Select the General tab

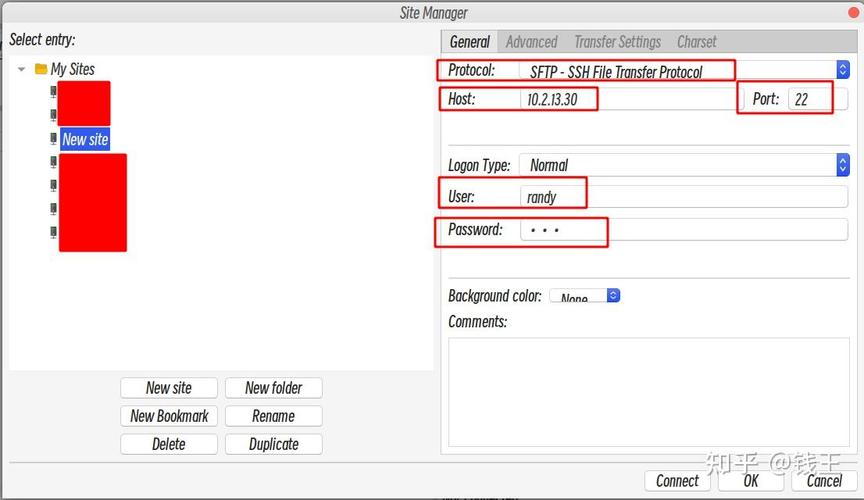click(x=469, y=42)
